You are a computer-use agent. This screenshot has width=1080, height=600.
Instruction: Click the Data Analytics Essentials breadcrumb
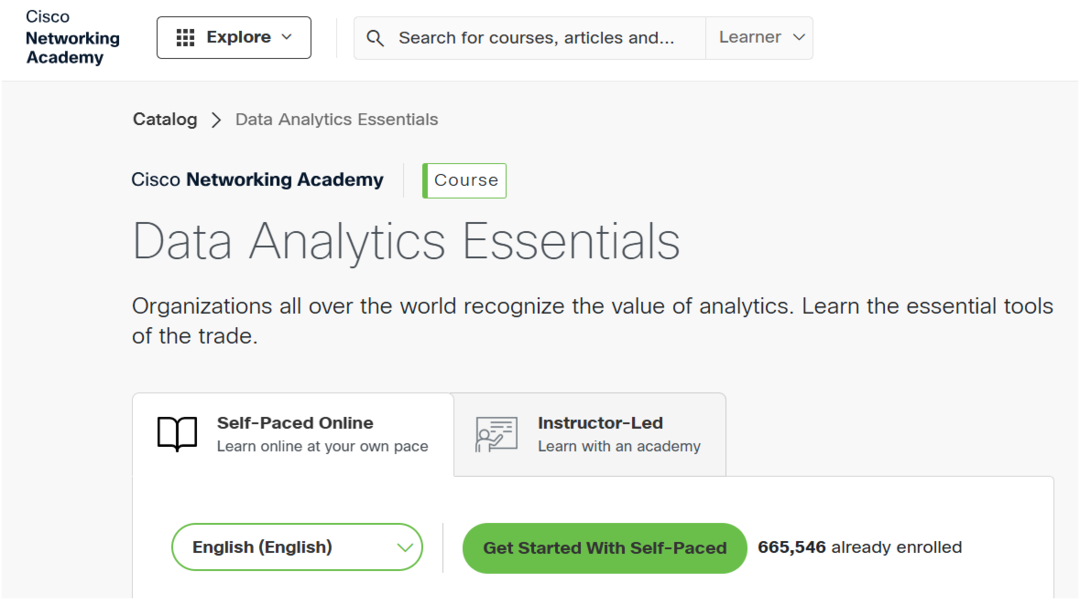tap(336, 120)
